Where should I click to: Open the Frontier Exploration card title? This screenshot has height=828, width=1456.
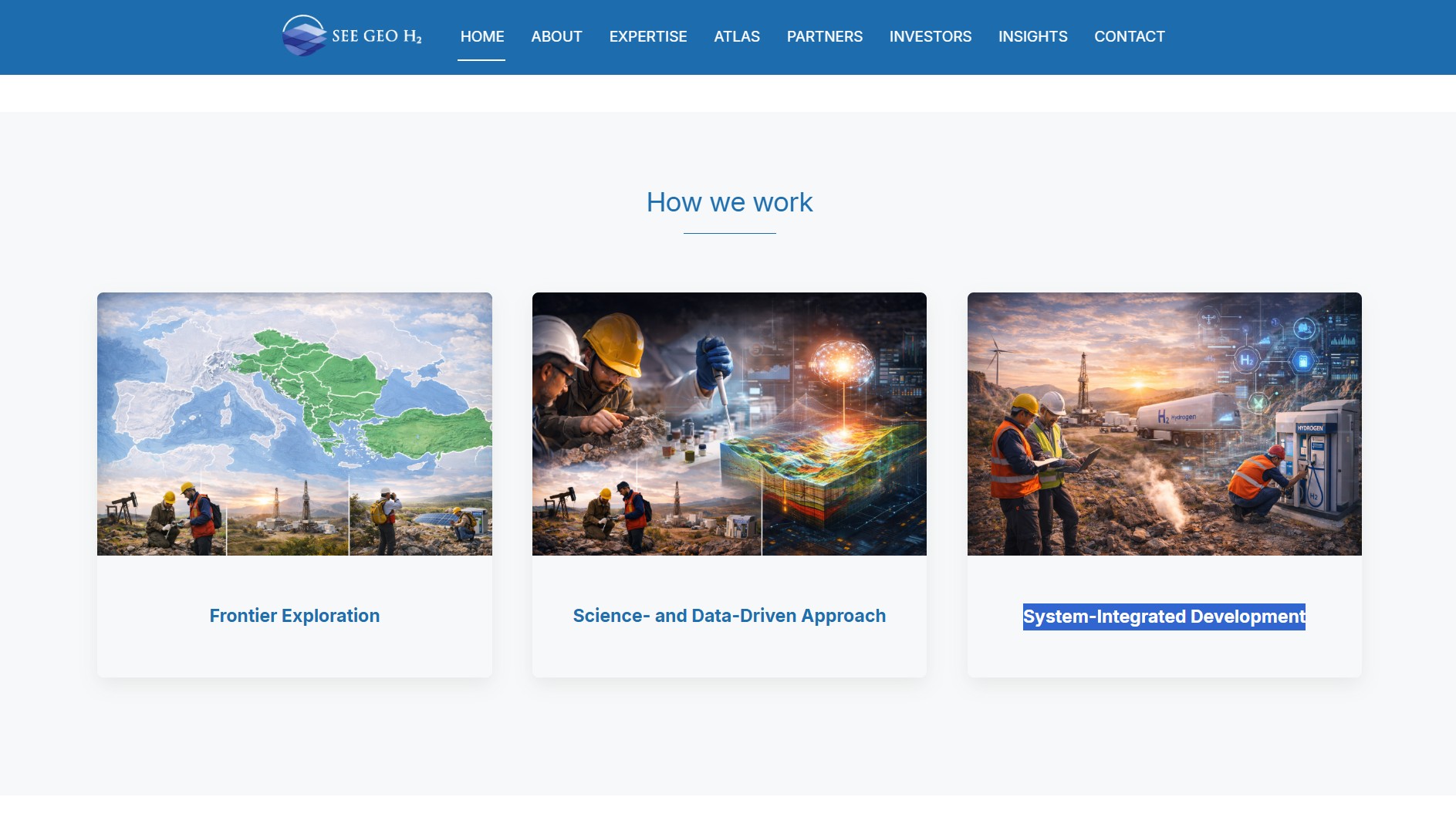coord(294,616)
